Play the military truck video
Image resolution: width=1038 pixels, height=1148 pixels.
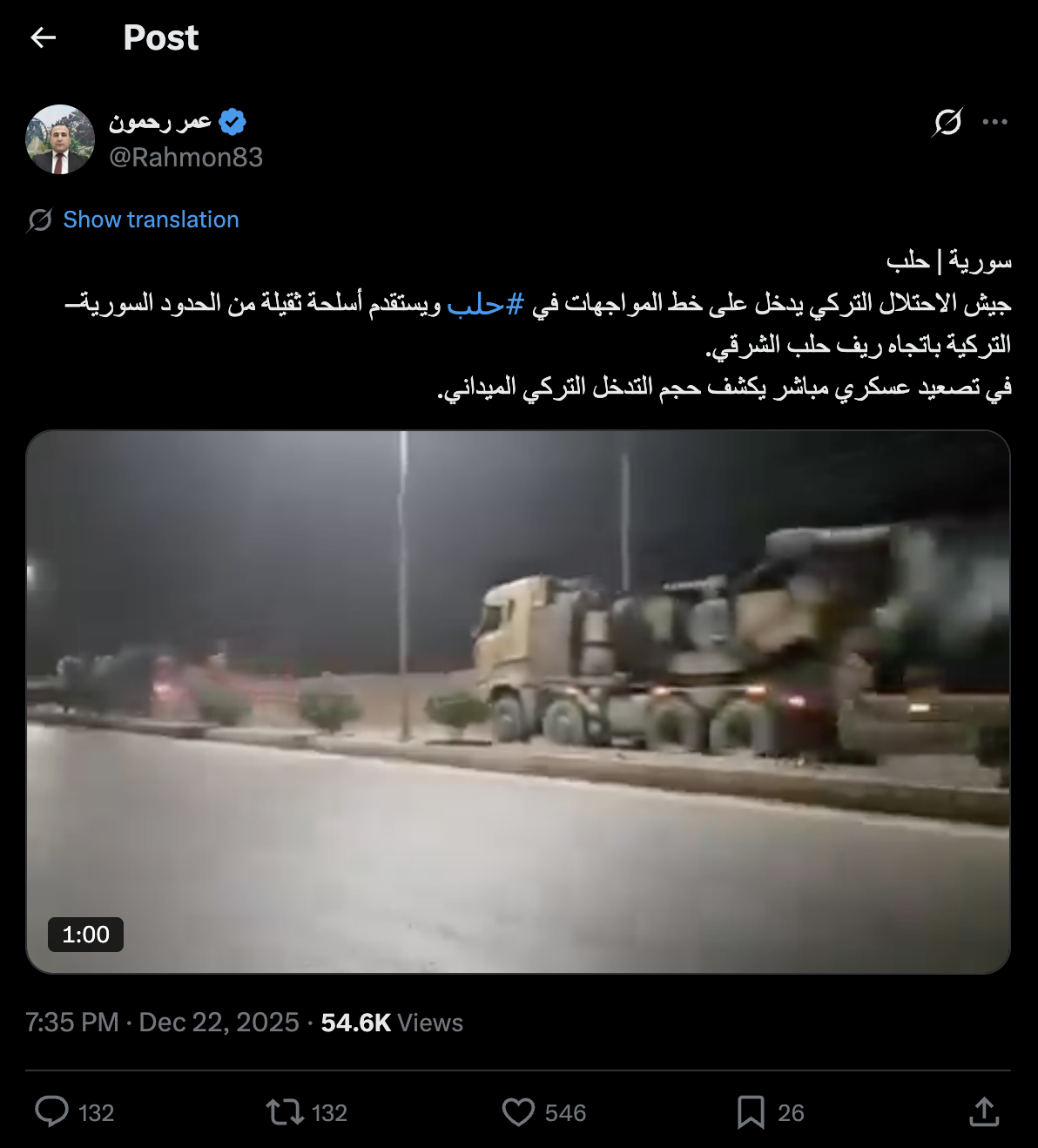(518, 702)
